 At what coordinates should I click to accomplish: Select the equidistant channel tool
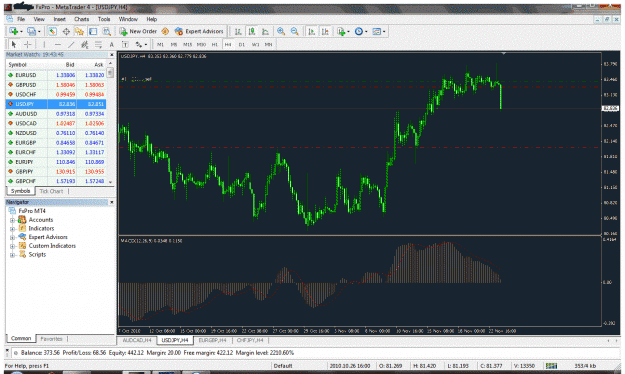(x=85, y=44)
